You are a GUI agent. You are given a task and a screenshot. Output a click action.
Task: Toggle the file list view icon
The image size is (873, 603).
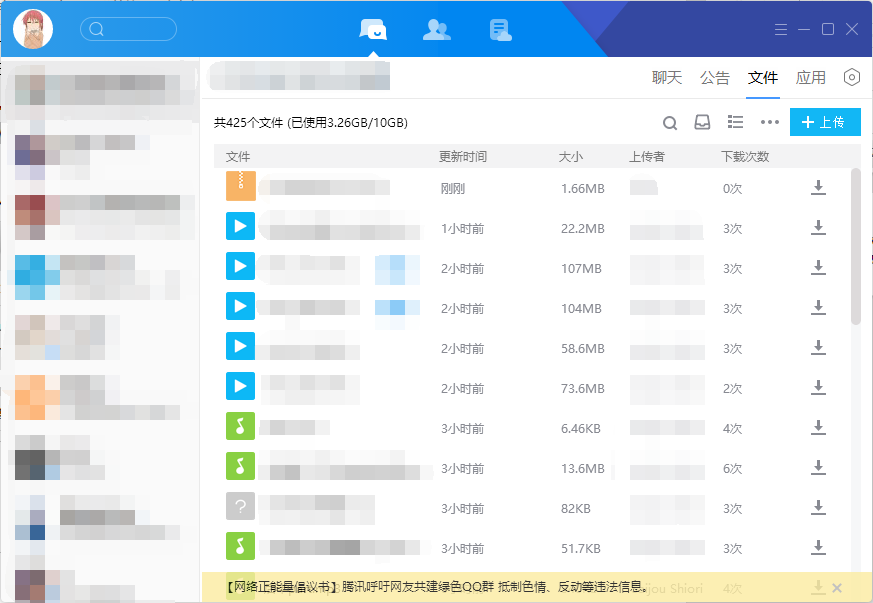735,122
